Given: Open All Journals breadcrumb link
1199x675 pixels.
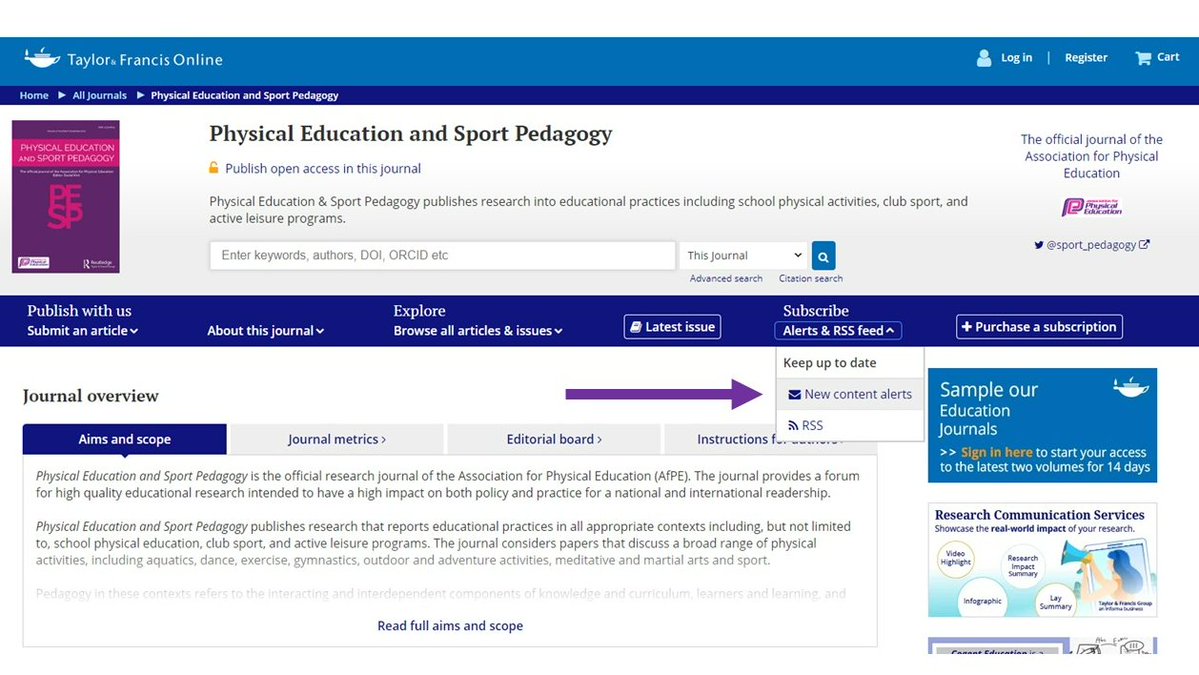Looking at the screenshot, I should [99, 96].
